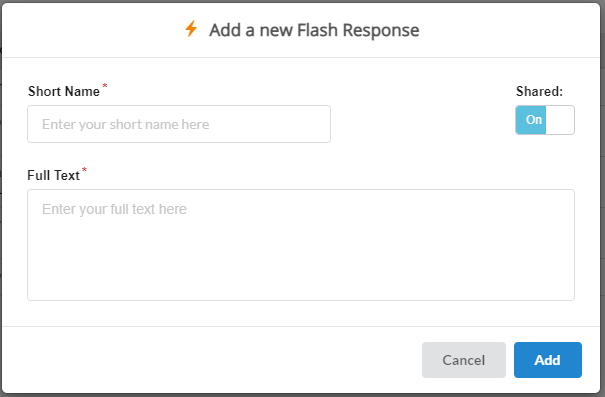Viewport: 605px width, 397px height.
Task: Dismiss dialog using the grey Cancel button
Action: (464, 360)
